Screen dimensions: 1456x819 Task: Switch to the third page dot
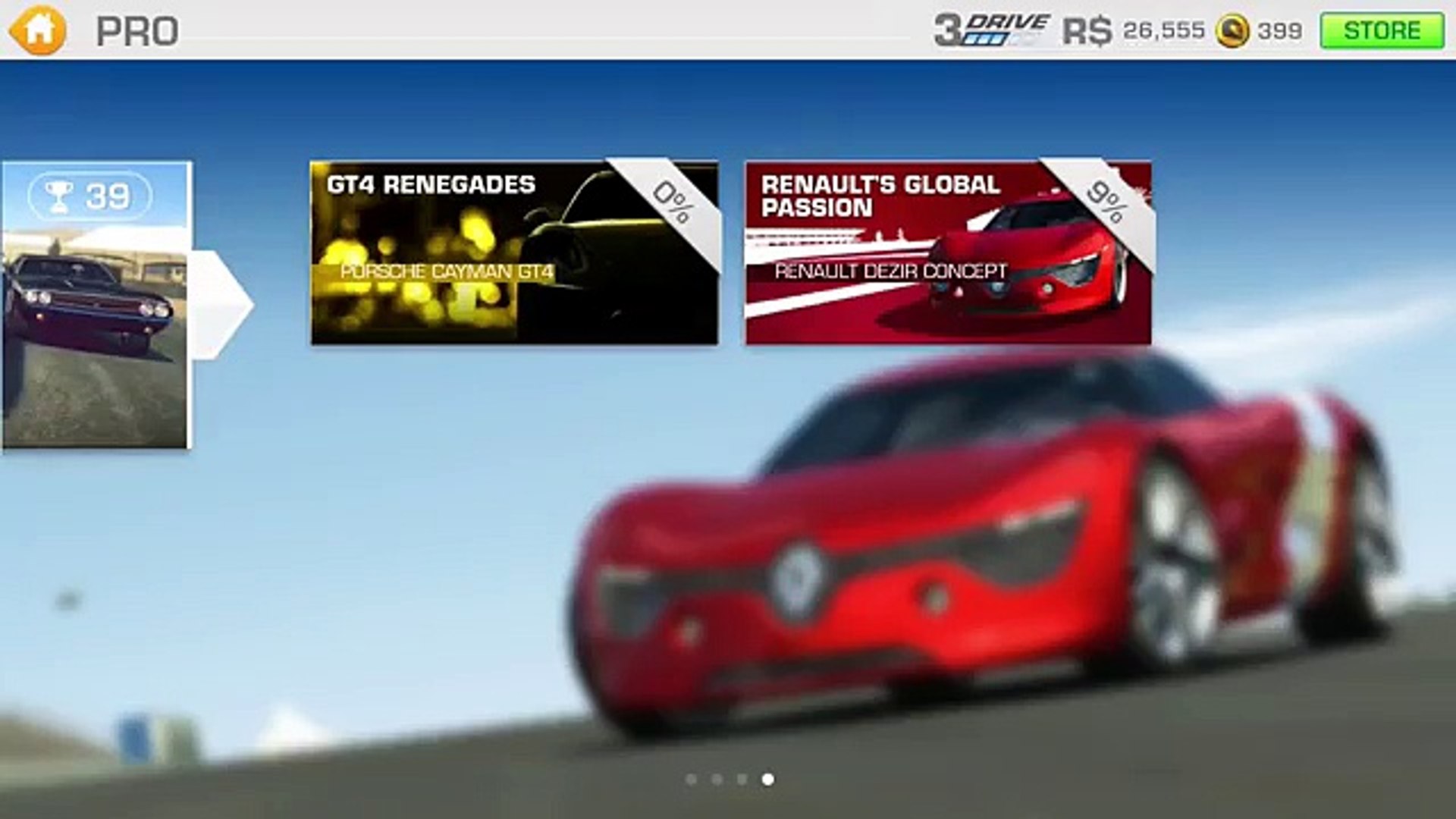pos(742,779)
